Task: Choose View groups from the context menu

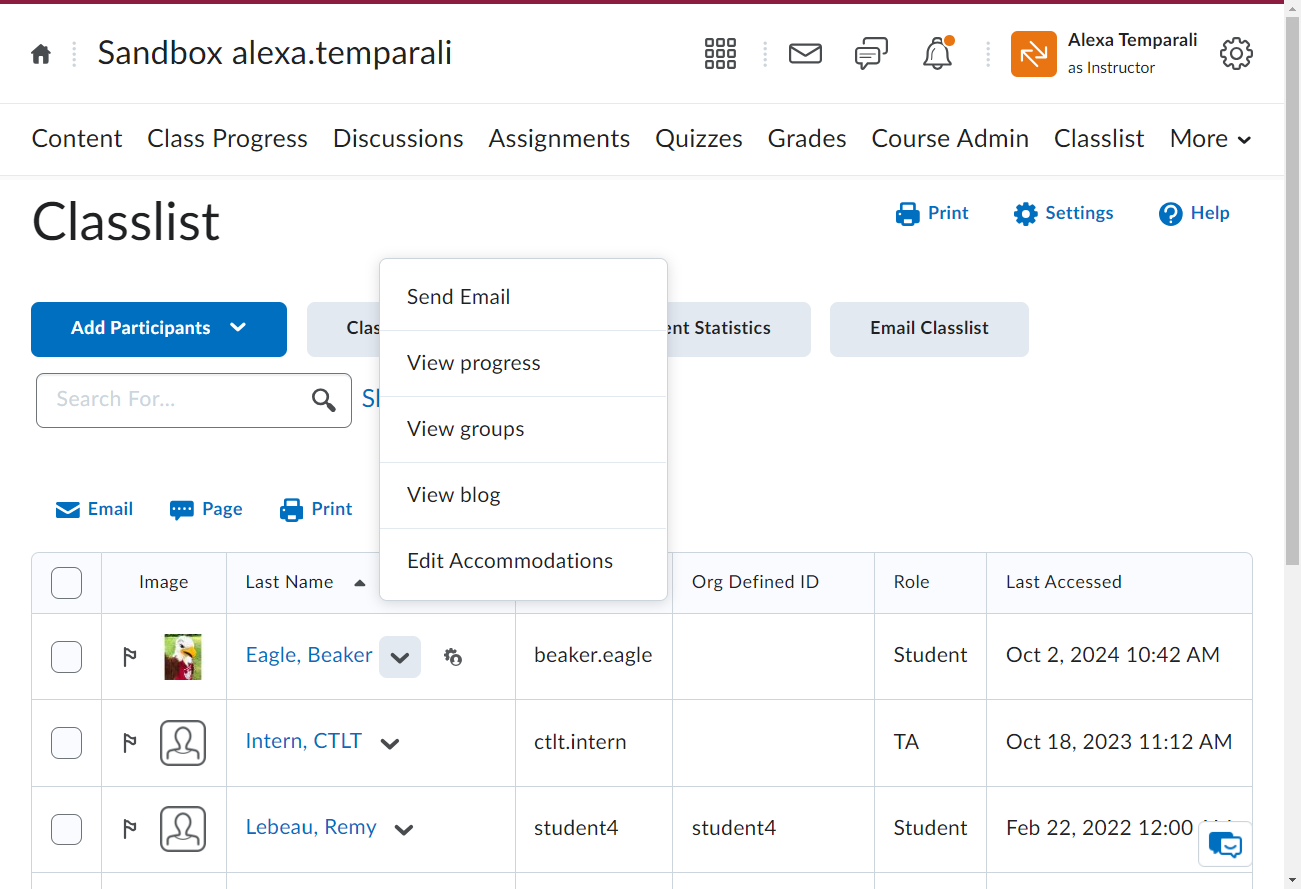Action: pyautogui.click(x=523, y=429)
